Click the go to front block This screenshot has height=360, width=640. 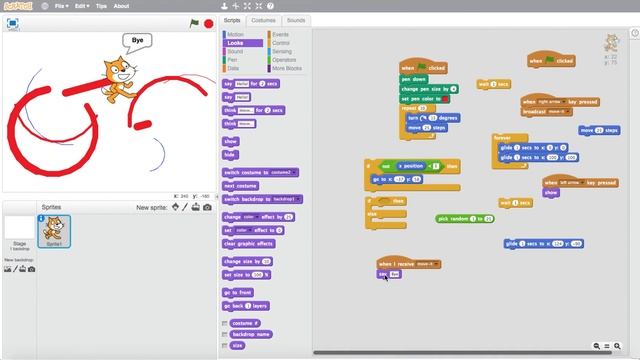(238, 292)
